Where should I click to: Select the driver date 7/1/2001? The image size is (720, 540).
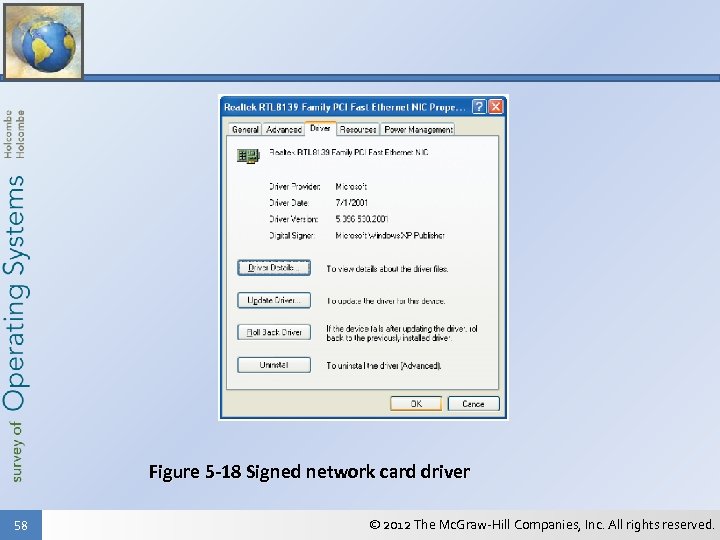pyautogui.click(x=352, y=202)
